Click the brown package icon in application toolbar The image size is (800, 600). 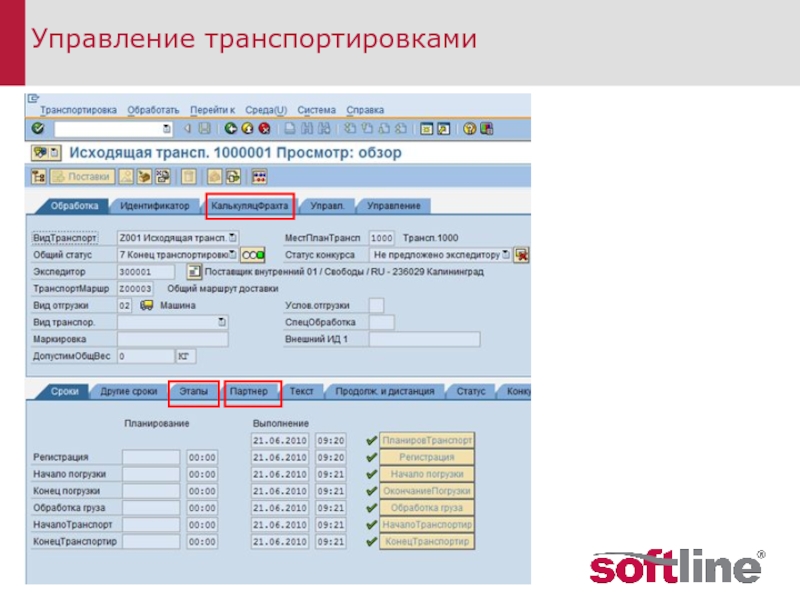(x=145, y=177)
